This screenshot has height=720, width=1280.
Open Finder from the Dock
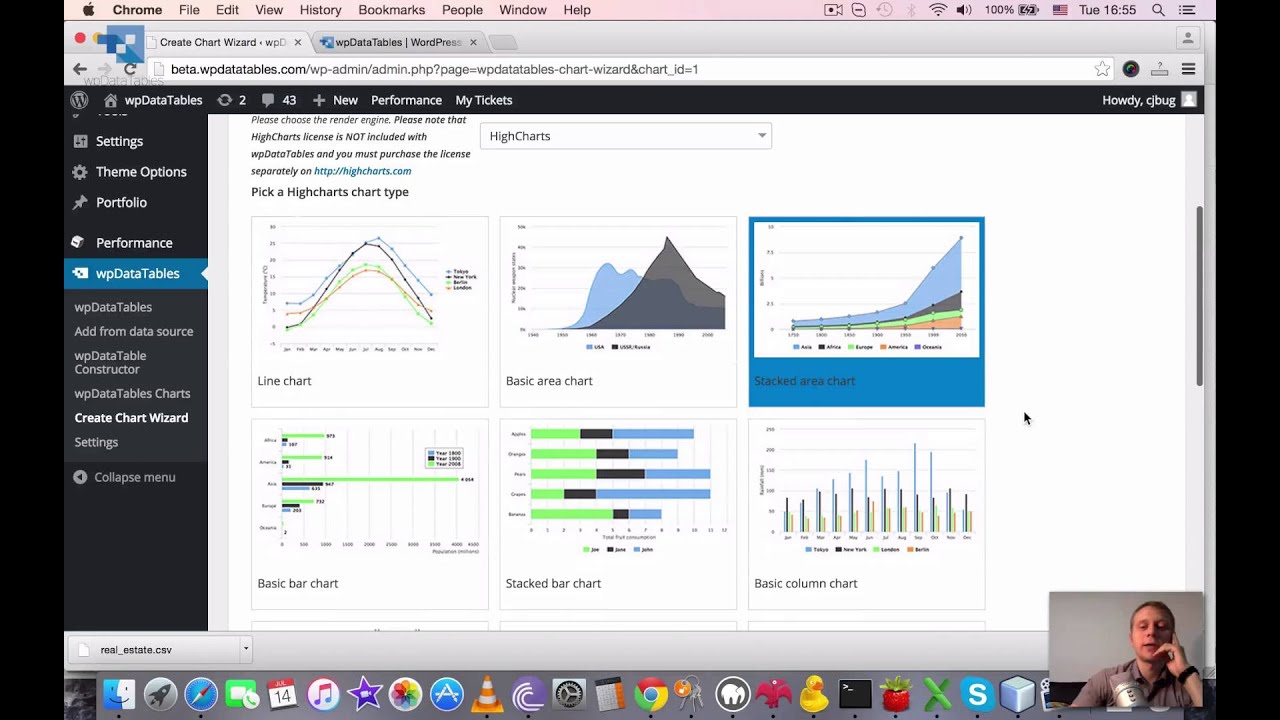point(119,694)
